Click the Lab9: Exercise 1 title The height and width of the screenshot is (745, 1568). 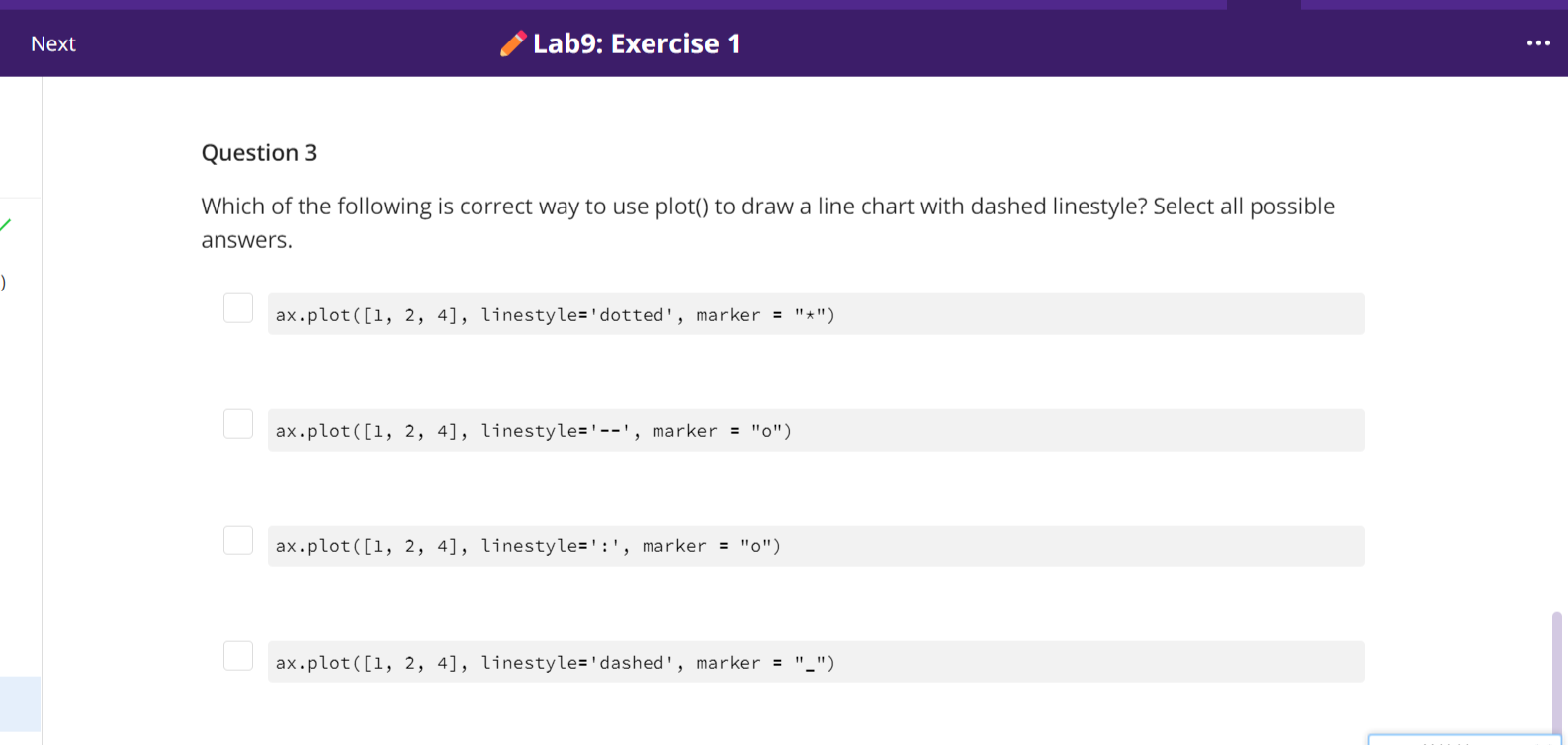(x=636, y=43)
